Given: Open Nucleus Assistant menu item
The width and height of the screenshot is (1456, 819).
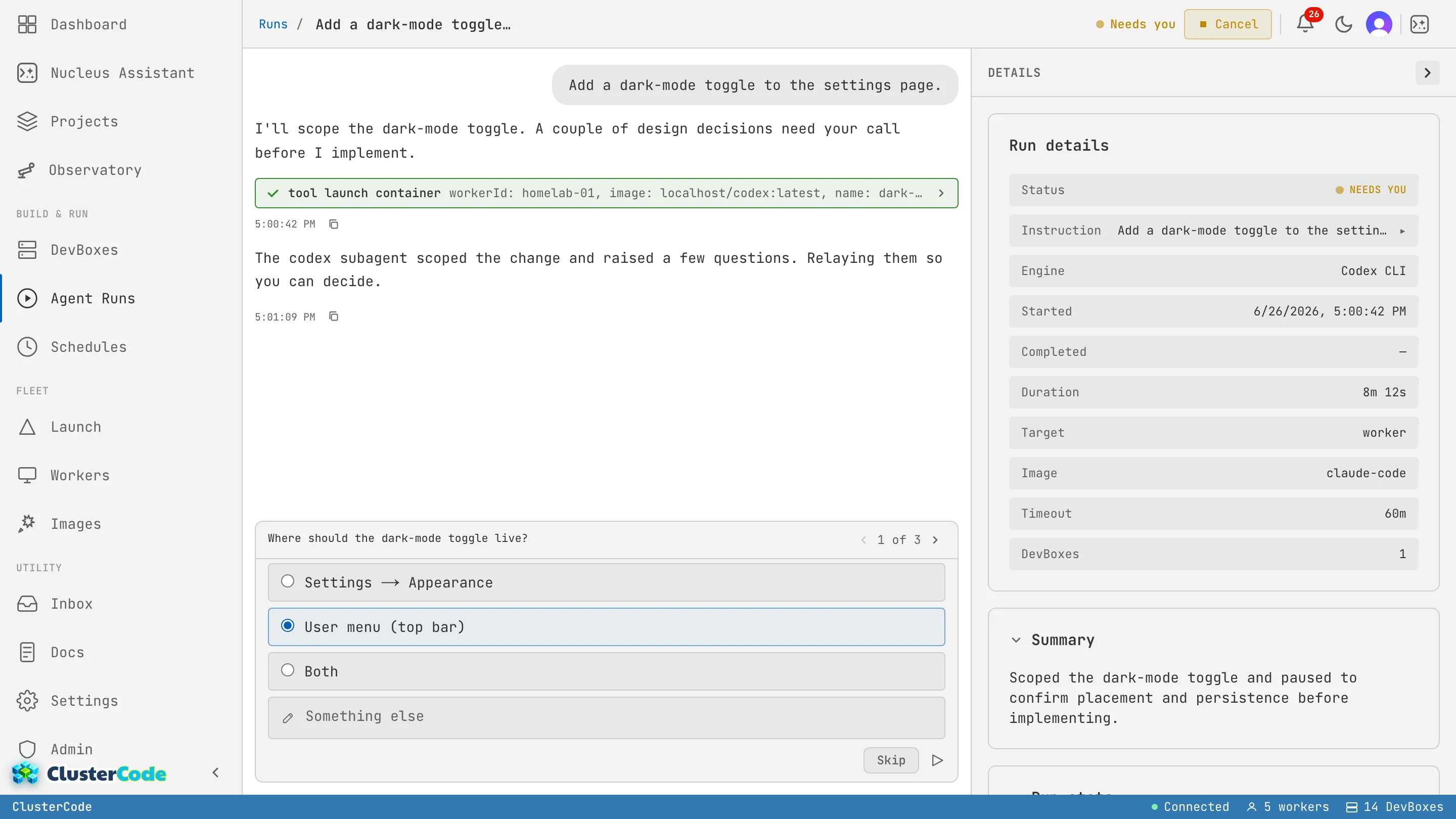Looking at the screenshot, I should pos(122,73).
